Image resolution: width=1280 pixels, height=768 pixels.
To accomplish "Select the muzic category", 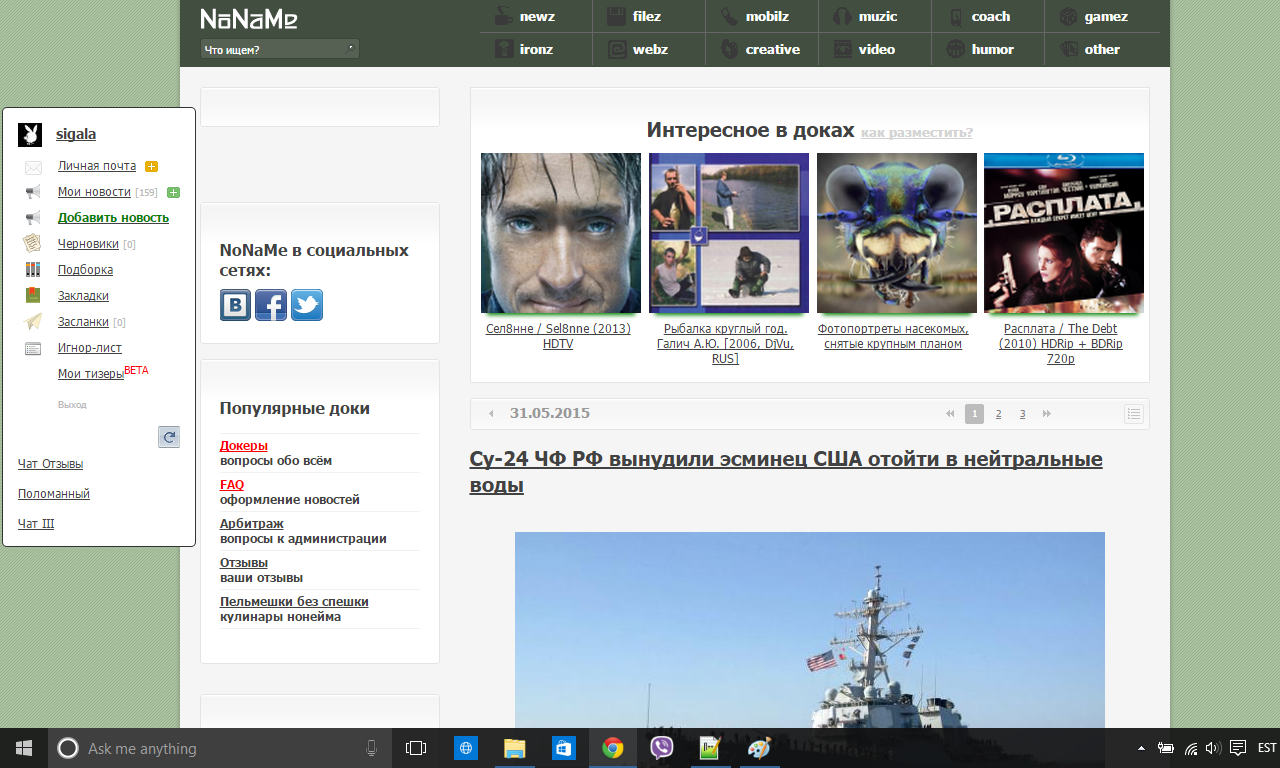I will click(x=877, y=16).
